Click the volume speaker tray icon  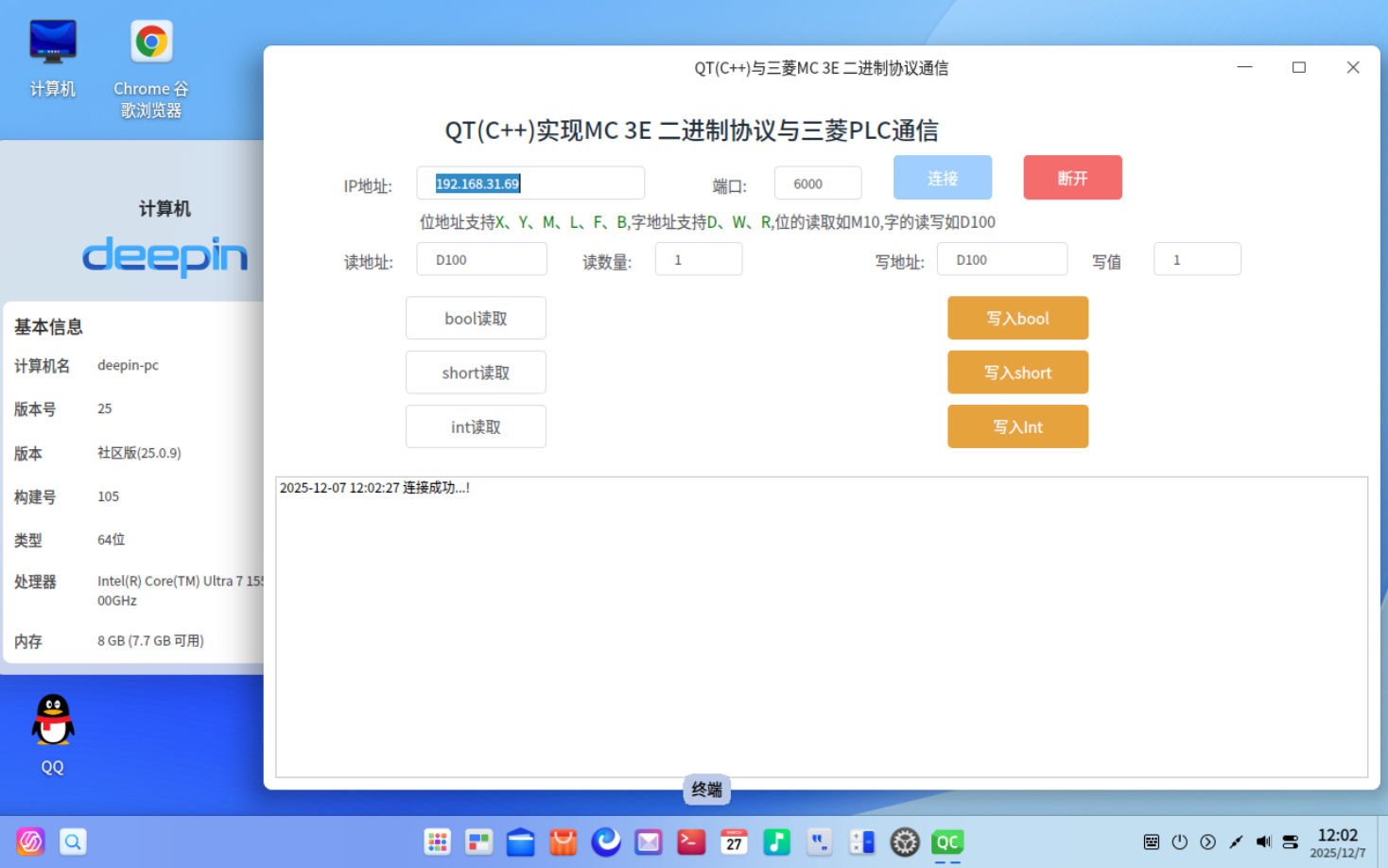point(1264,842)
